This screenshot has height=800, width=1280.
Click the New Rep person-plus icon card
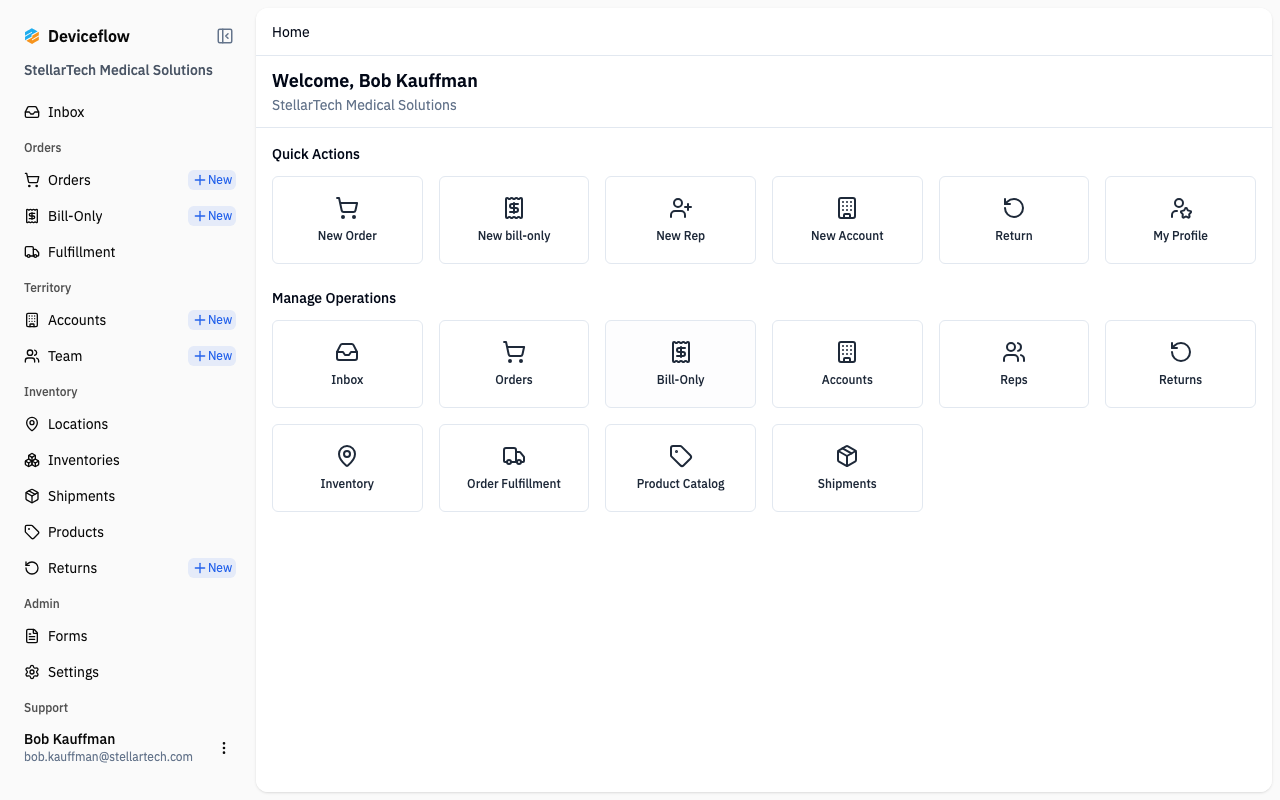[680, 220]
